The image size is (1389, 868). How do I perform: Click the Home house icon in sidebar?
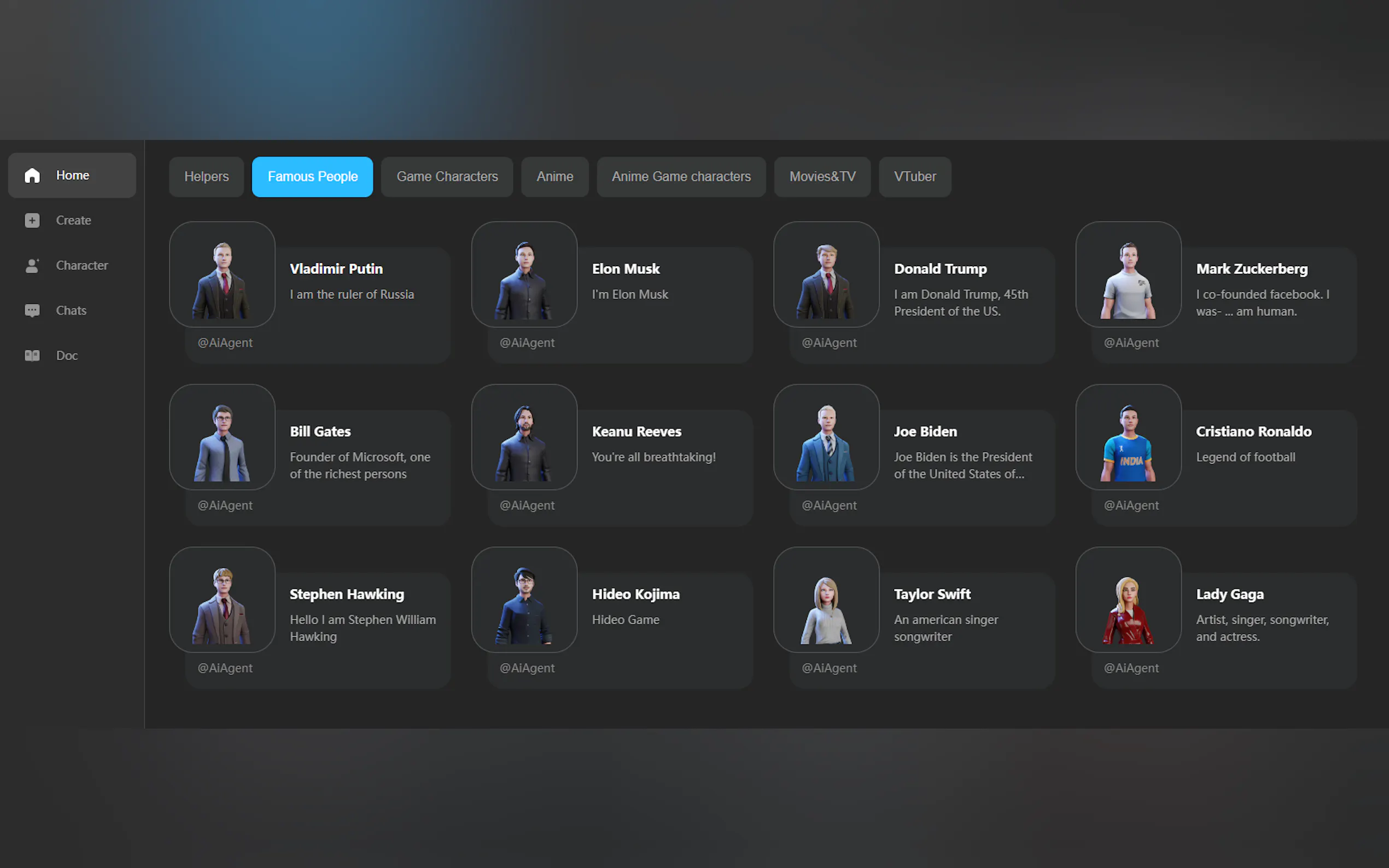(32, 175)
